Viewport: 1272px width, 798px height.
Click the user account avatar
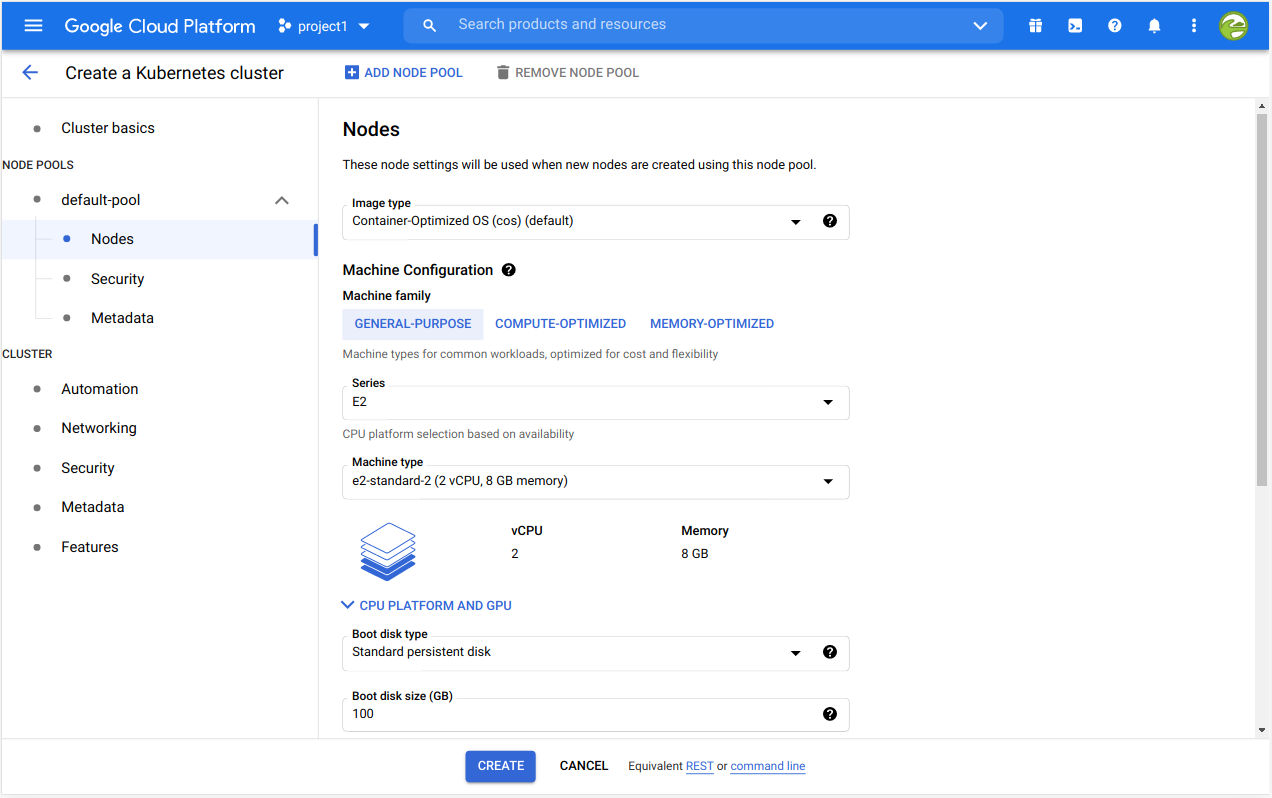[x=1234, y=26]
